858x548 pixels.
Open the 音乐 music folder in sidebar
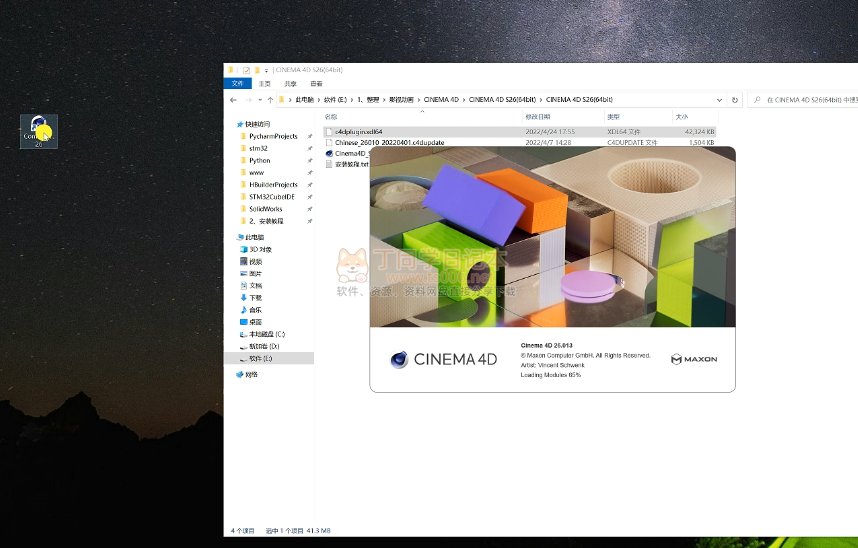coord(243,310)
